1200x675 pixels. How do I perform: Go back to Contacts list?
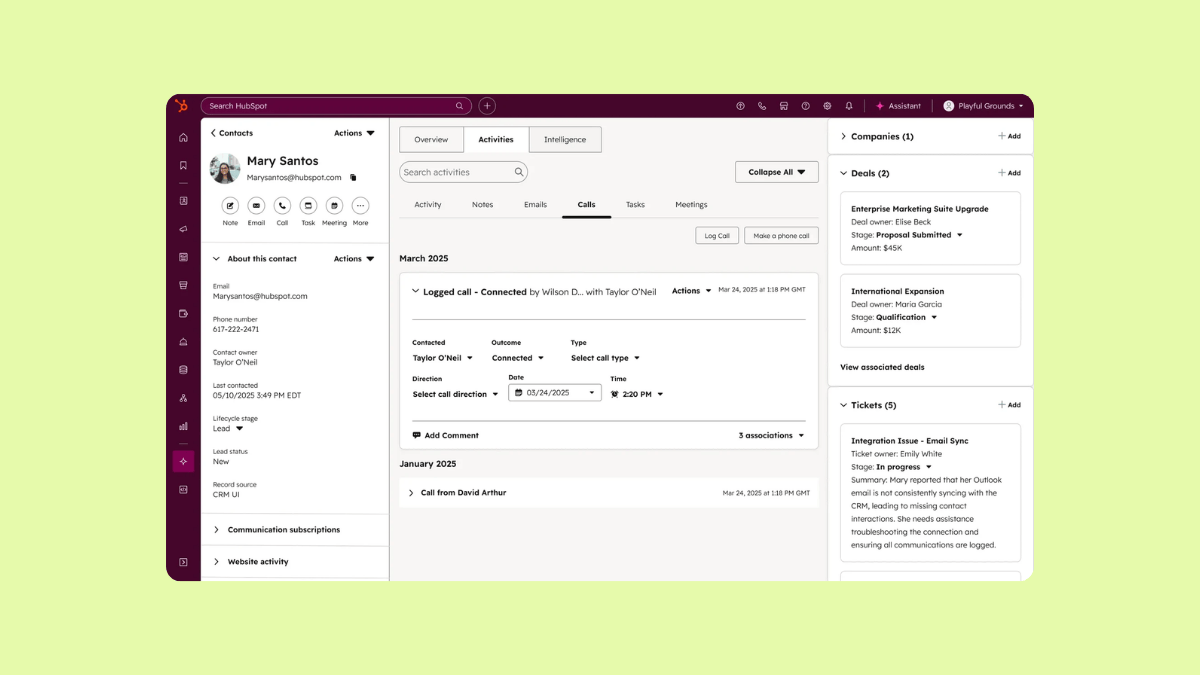coord(232,133)
